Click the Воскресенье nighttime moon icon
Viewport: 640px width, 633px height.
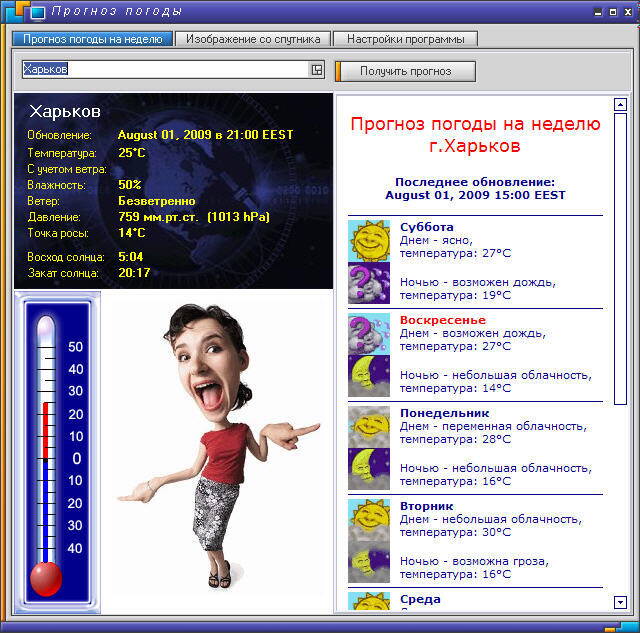click(x=368, y=376)
